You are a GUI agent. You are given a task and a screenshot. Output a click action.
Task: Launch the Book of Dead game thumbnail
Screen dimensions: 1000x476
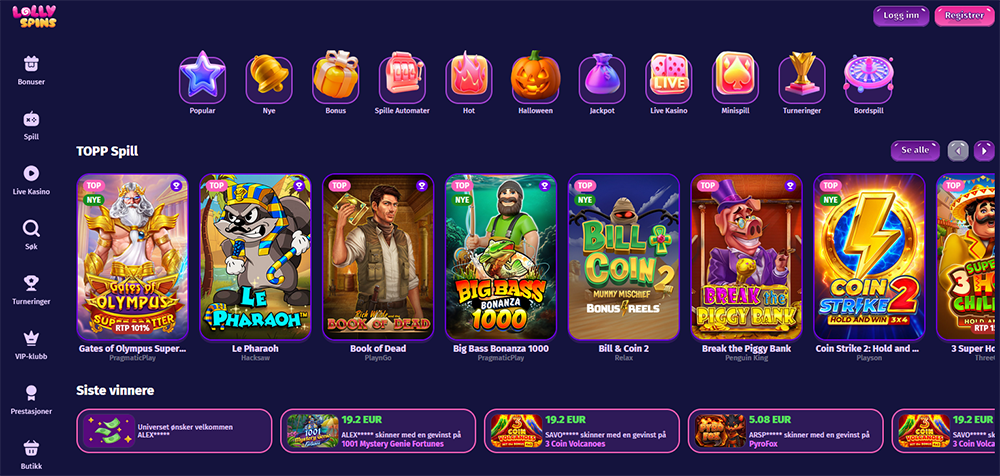(378, 257)
